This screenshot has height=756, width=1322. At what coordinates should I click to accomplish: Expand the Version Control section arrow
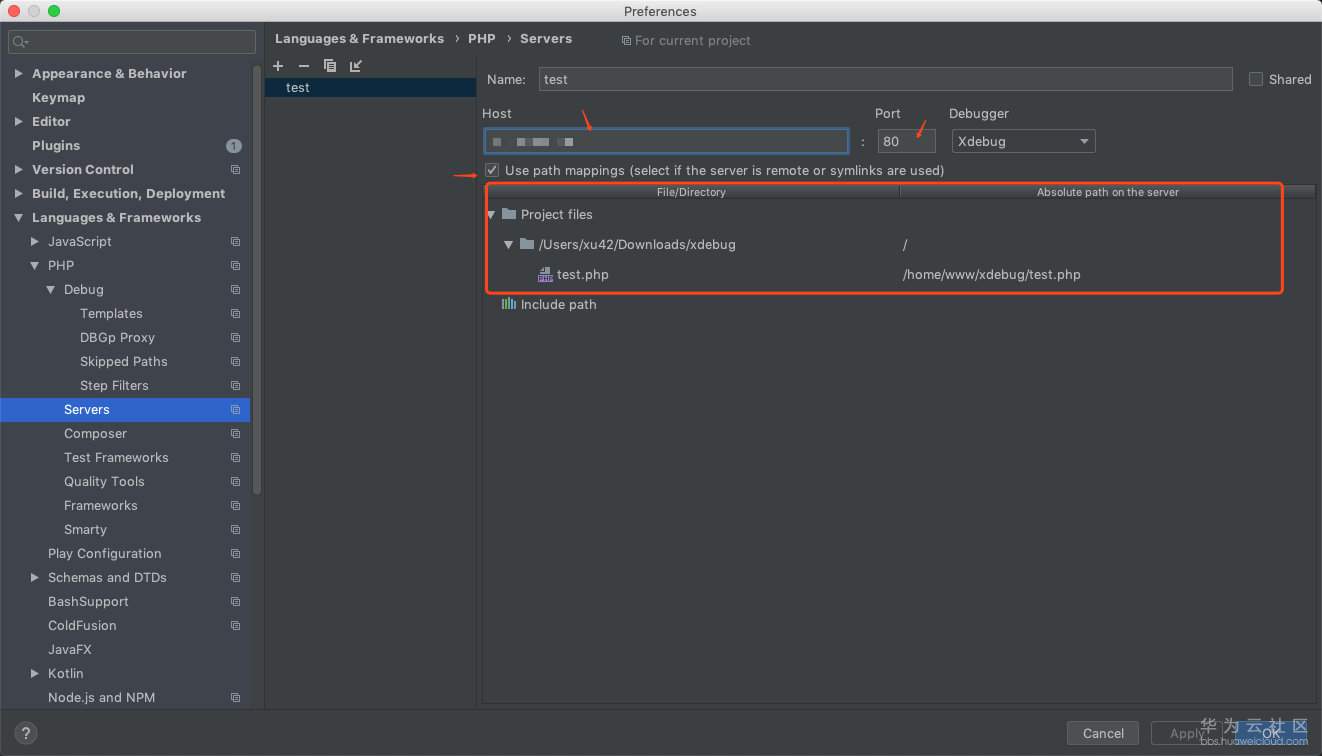(19, 170)
